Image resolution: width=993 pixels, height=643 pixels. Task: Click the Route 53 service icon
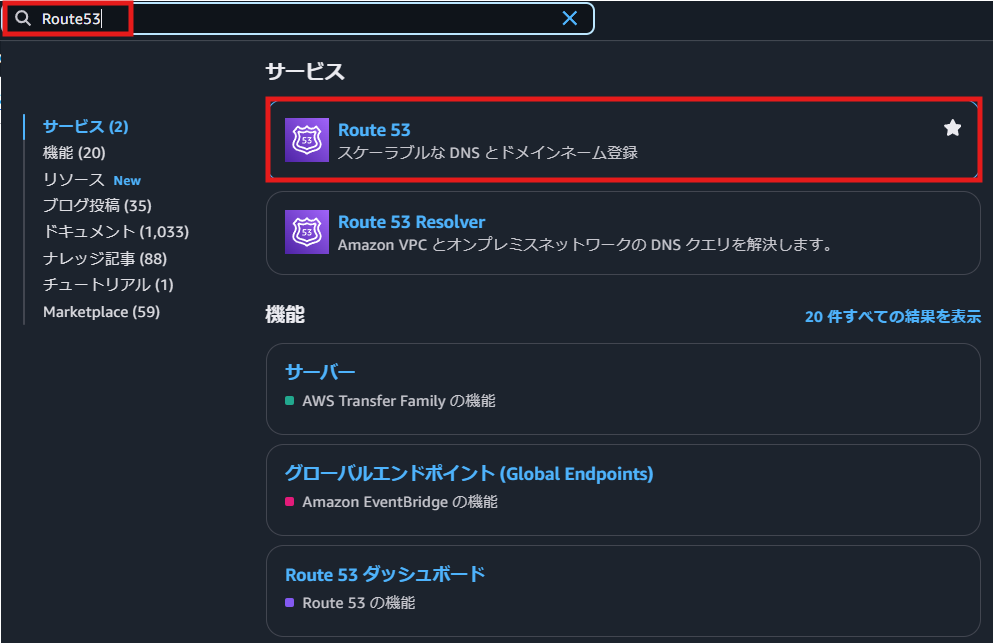coord(306,140)
